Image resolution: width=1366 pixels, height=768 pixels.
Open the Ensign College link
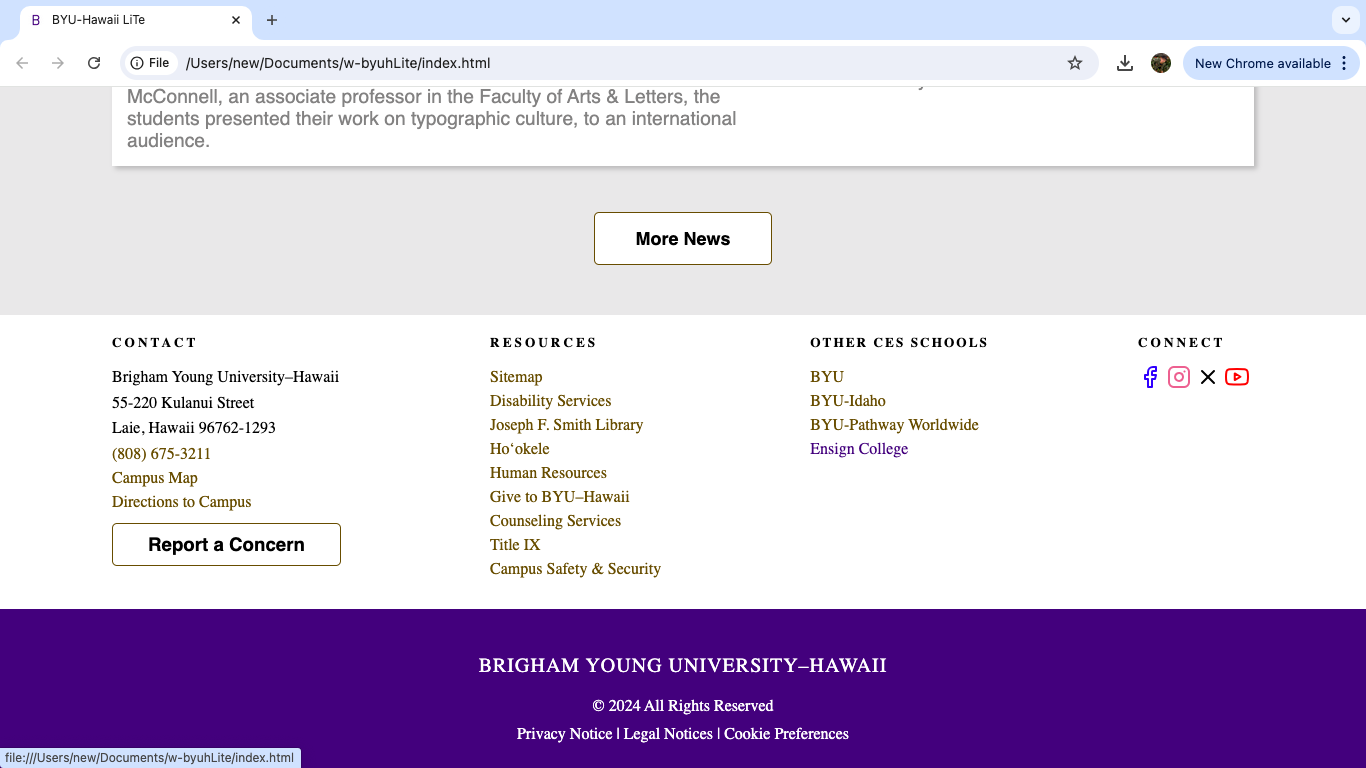(x=859, y=449)
